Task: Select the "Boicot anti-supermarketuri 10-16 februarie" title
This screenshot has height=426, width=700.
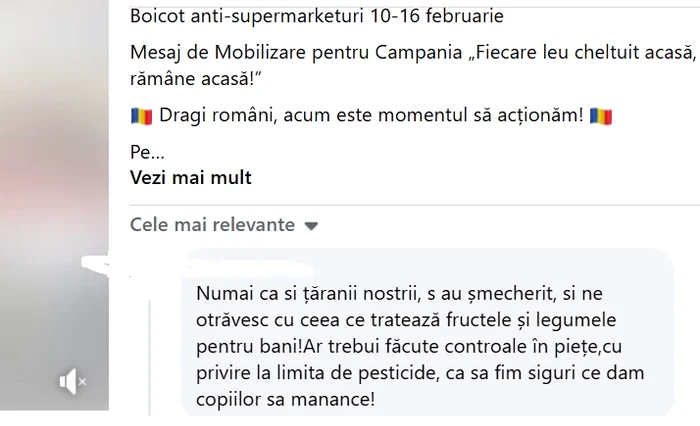Action: 317,17
